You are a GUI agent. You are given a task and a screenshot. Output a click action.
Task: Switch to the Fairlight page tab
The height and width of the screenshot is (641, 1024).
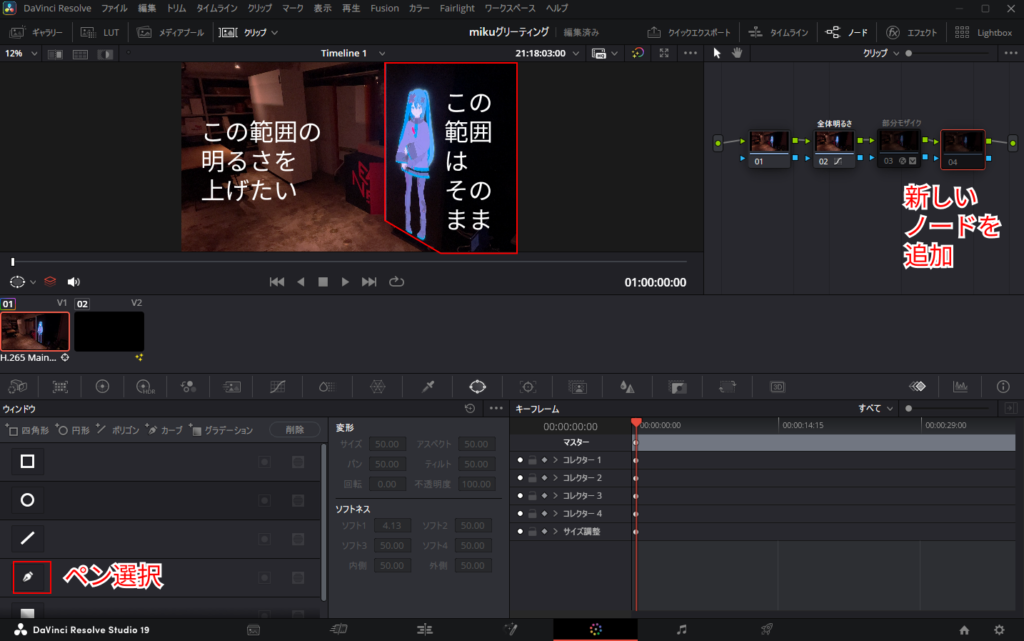[681, 630]
